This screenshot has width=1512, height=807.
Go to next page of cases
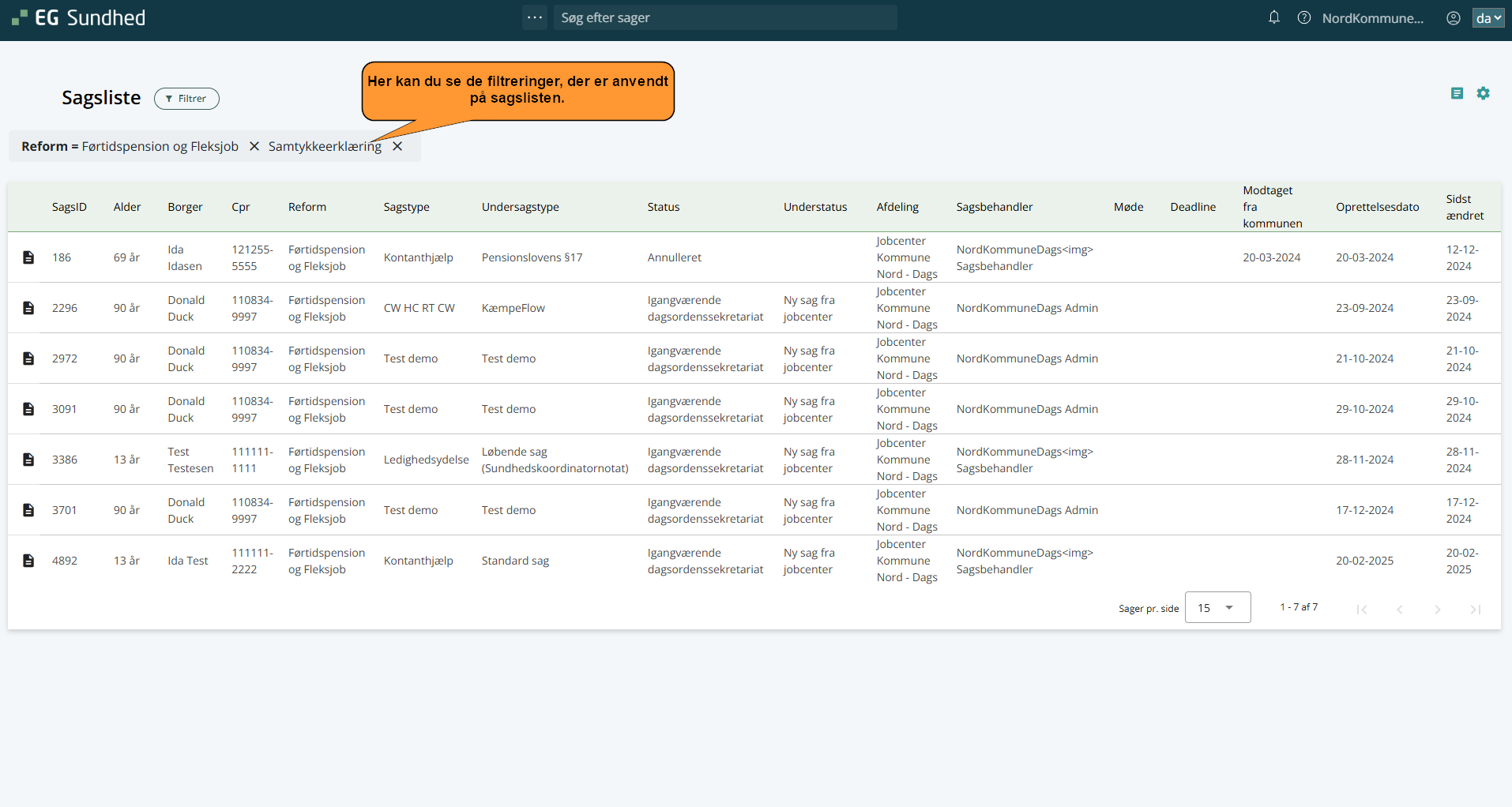[x=1438, y=609]
